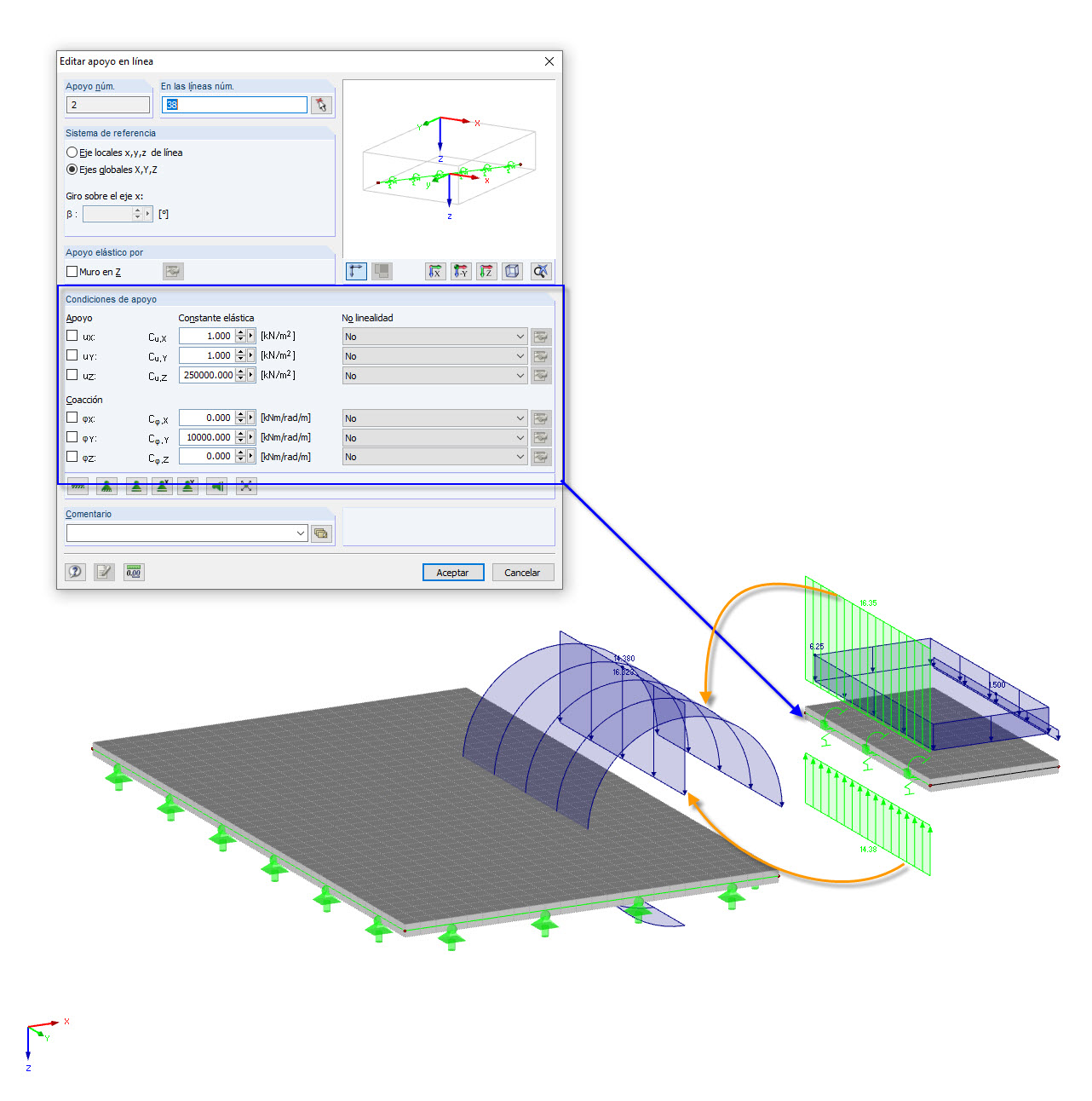The height and width of the screenshot is (1101, 1092).
Task: Click the Cφ,Z value arrow menu
Action: click(251, 457)
